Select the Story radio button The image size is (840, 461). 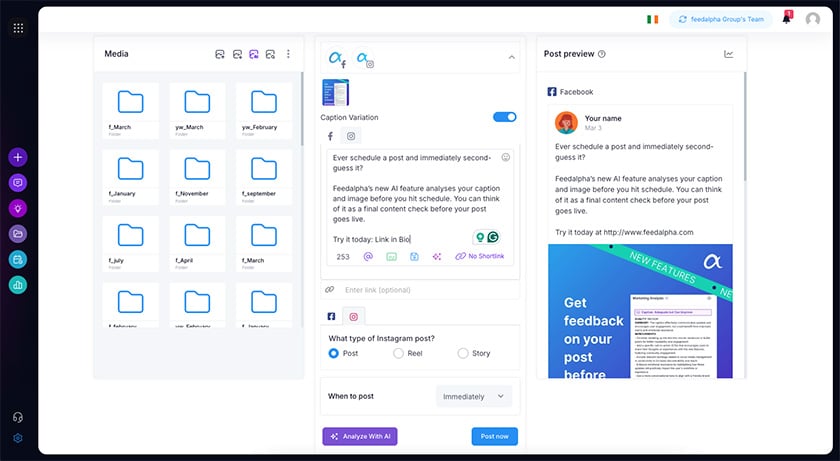tap(462, 353)
